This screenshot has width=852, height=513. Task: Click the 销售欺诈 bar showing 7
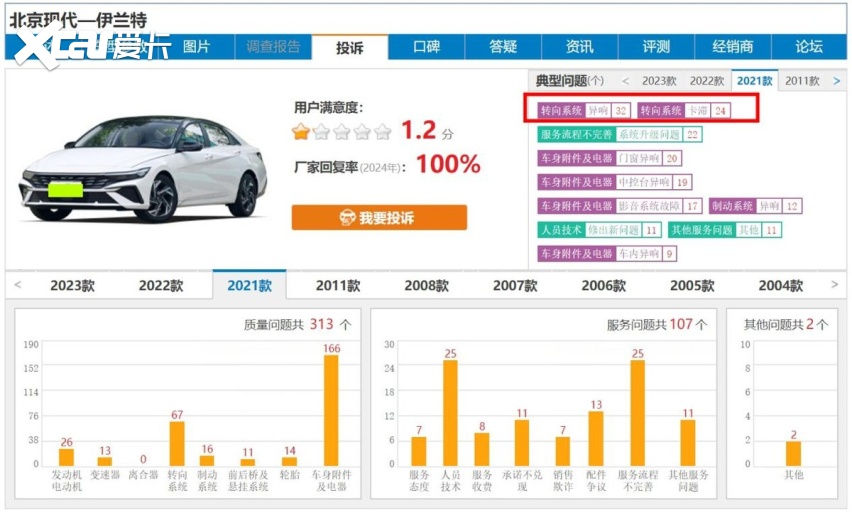[x=563, y=451]
